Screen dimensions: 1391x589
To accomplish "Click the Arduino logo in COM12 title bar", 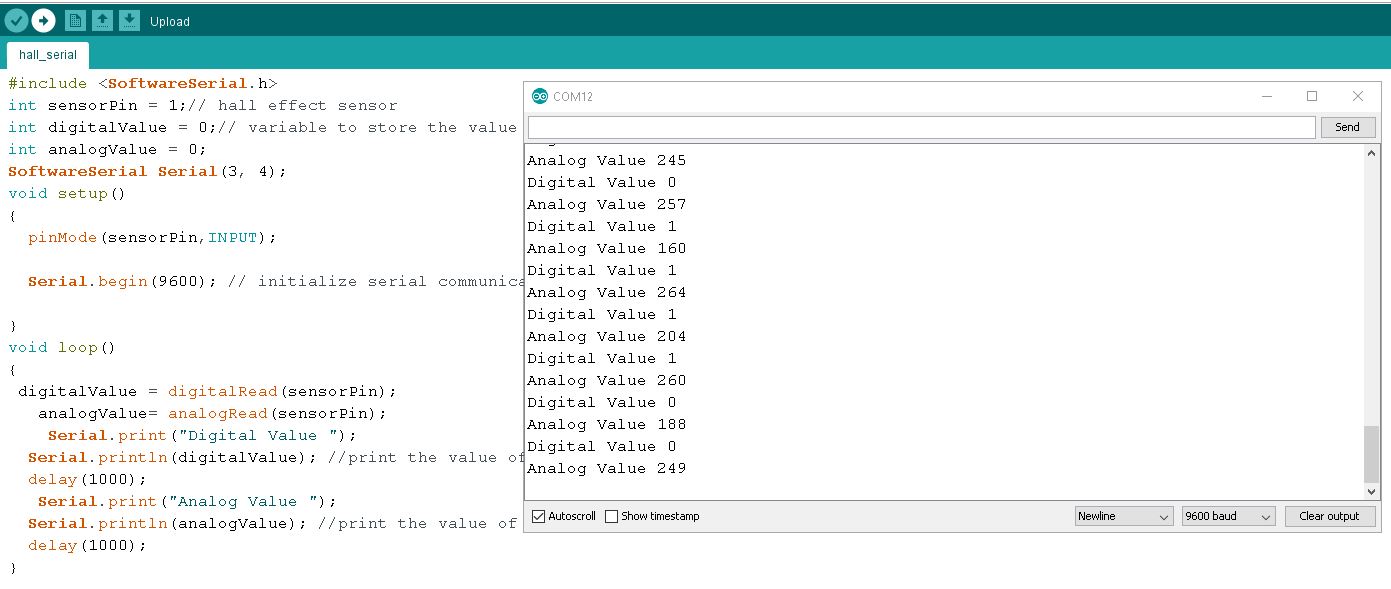I will (x=540, y=97).
